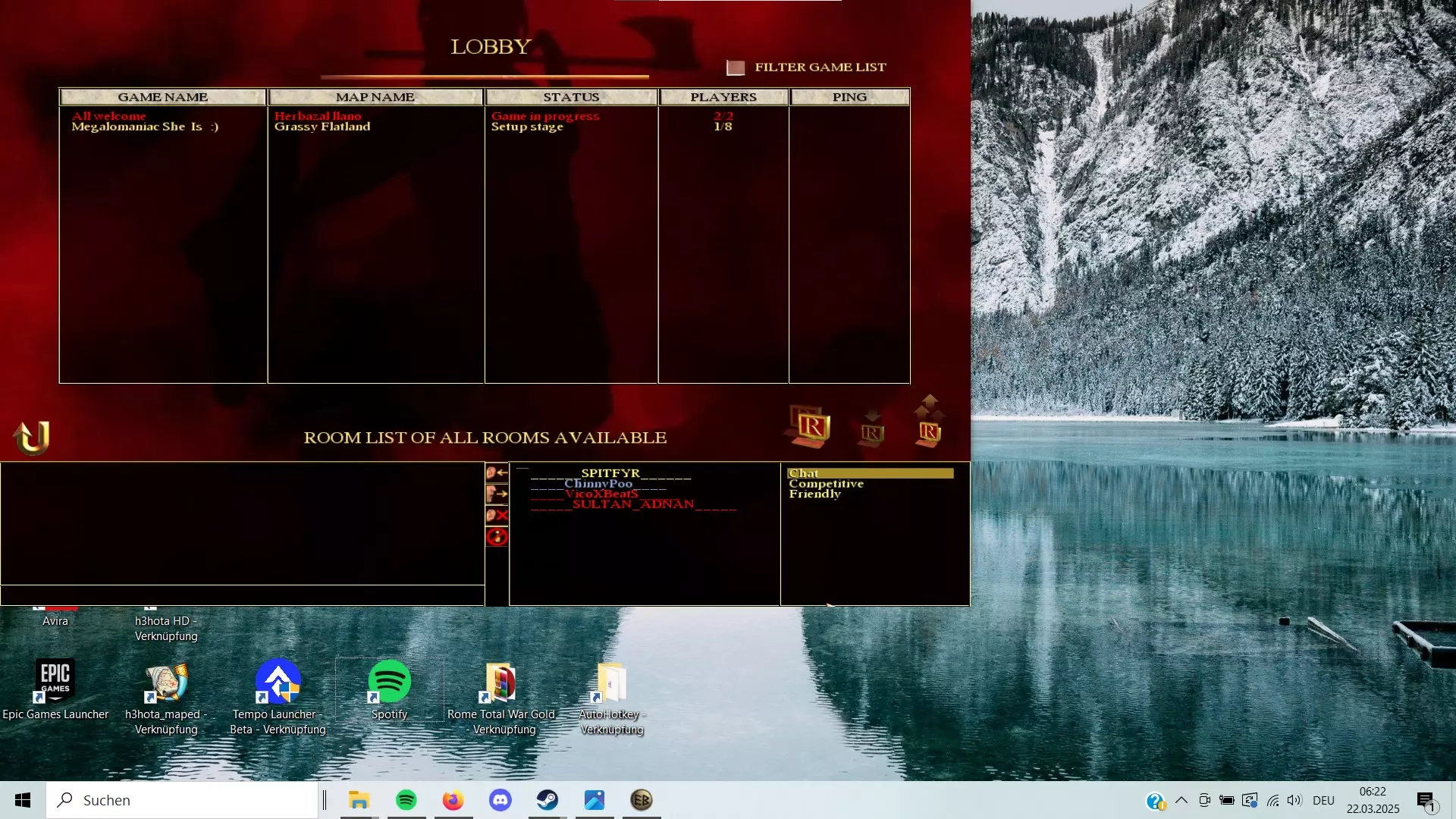Click the monitor icon with down arrow
Image resolution: width=1456 pixels, height=819 pixels.
pyautogui.click(x=872, y=428)
